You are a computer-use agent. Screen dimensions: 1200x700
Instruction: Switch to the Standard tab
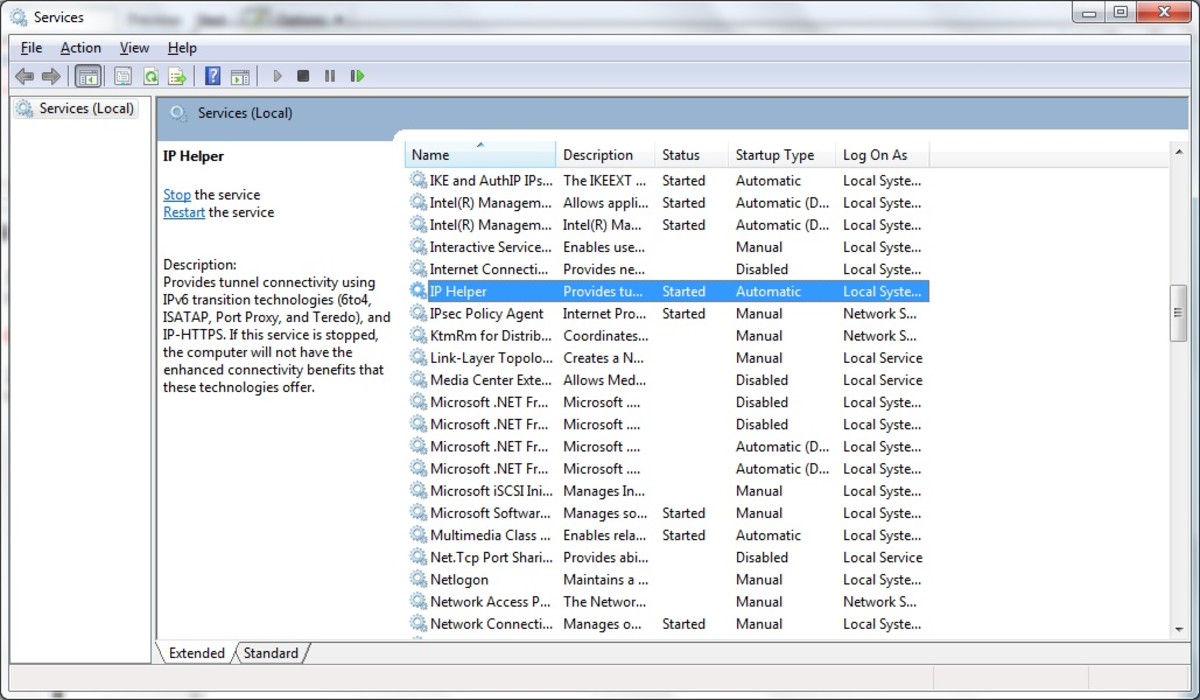point(270,653)
